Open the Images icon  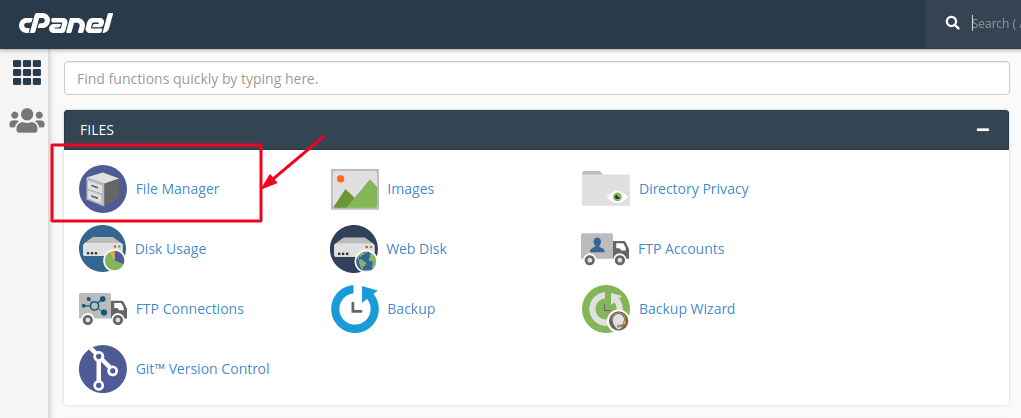click(355, 189)
